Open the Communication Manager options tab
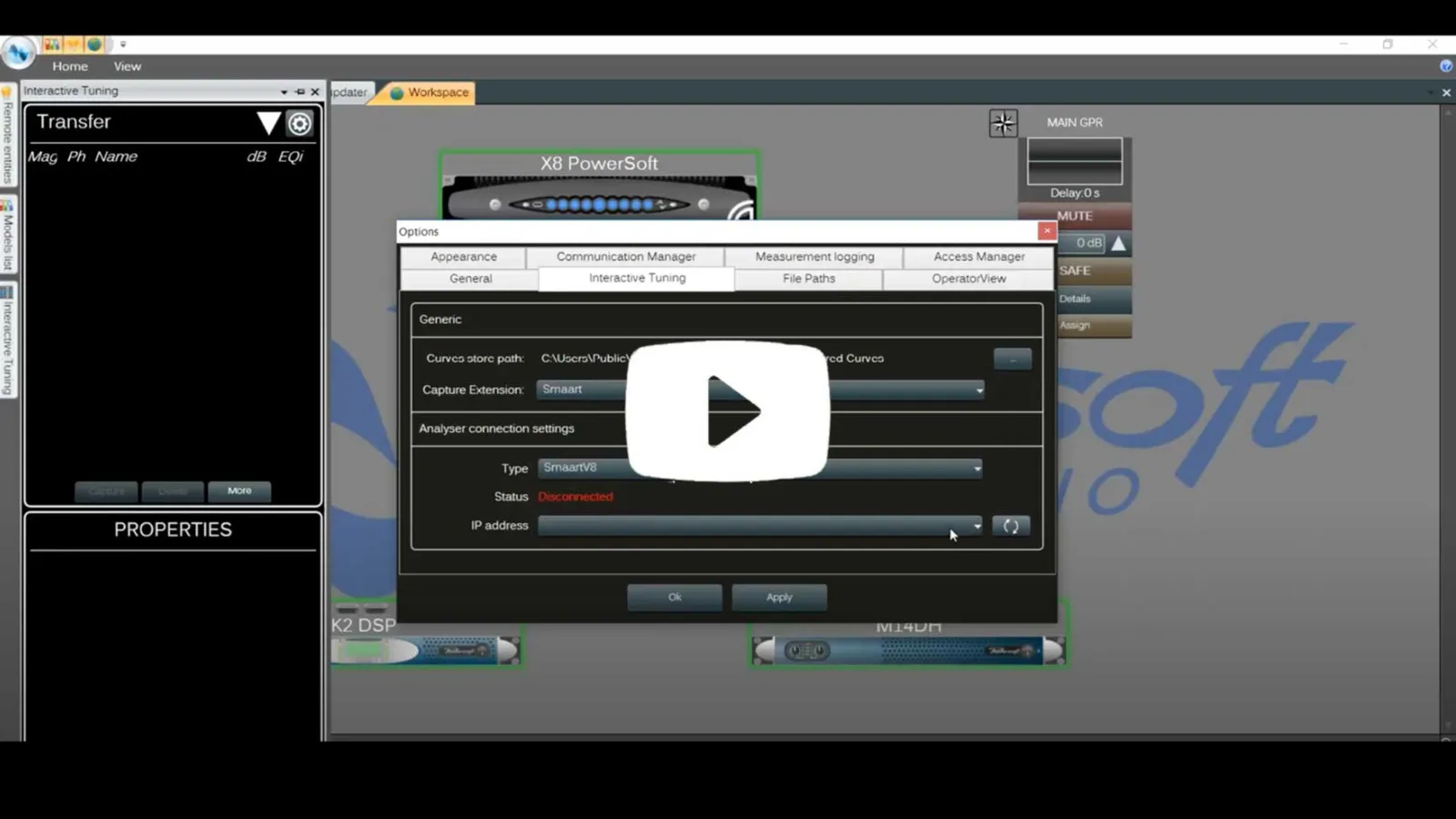The image size is (1456, 819). pyautogui.click(x=626, y=257)
